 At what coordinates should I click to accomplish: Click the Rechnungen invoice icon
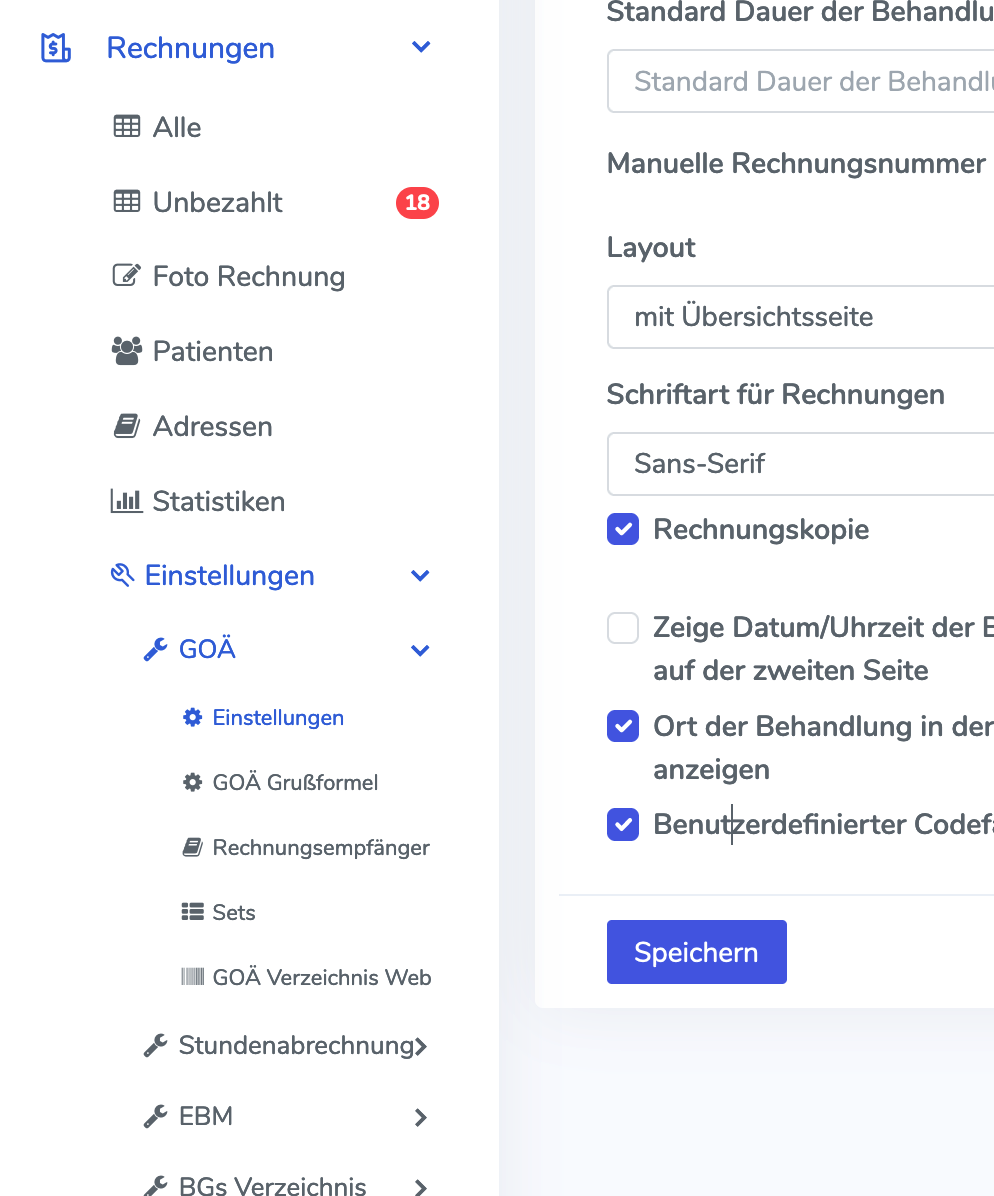(55, 48)
